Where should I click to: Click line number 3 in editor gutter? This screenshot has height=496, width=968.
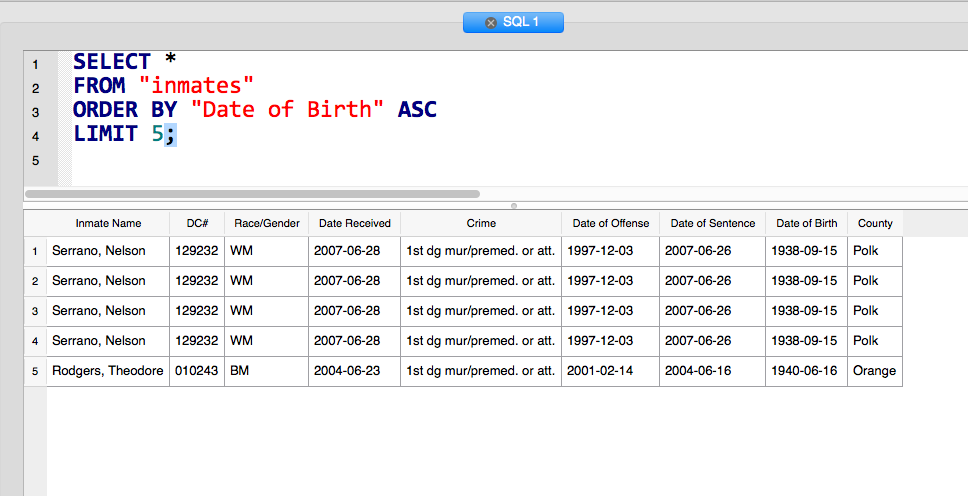[35, 112]
